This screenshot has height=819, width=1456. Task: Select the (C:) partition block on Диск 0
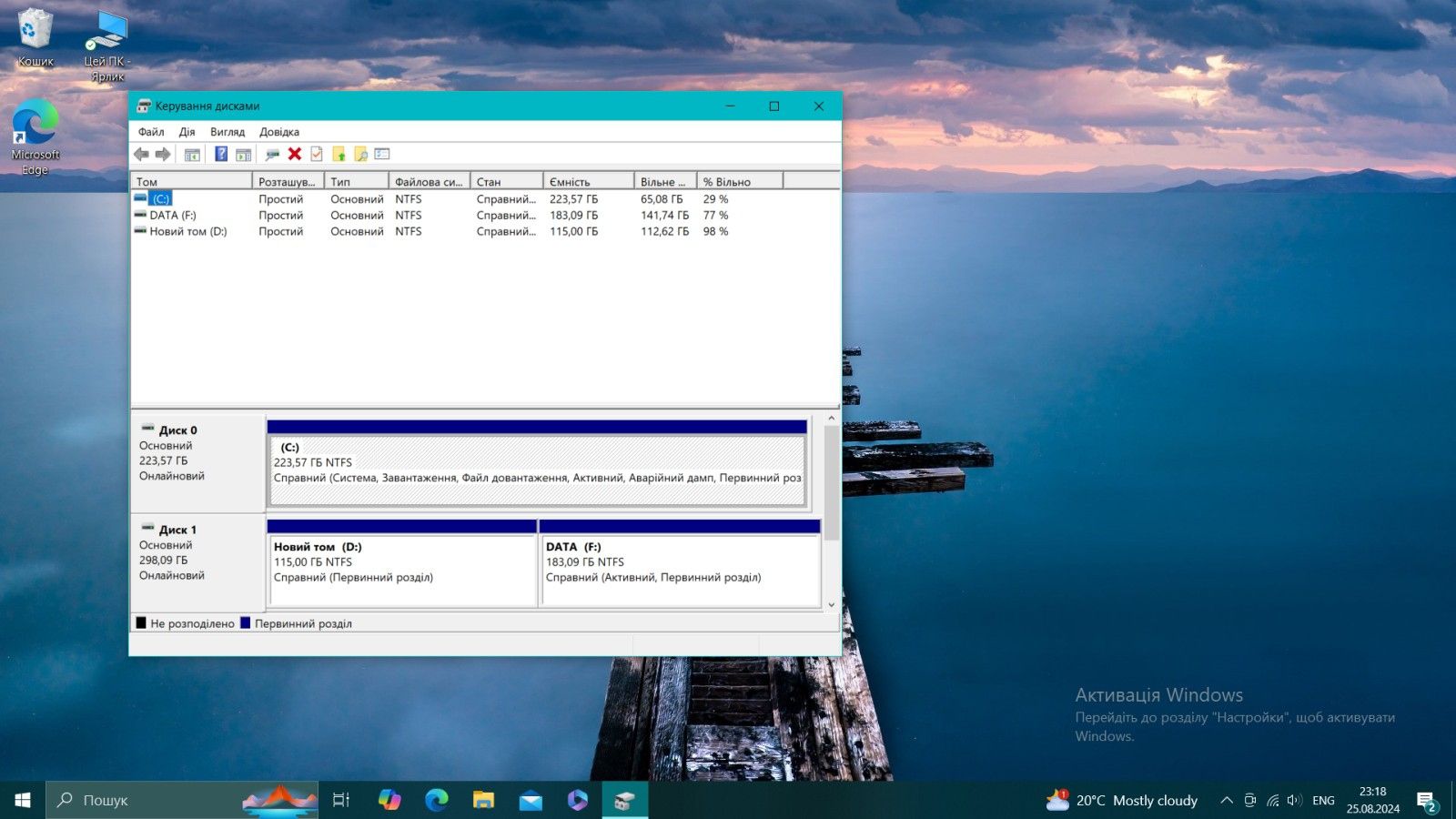(537, 470)
